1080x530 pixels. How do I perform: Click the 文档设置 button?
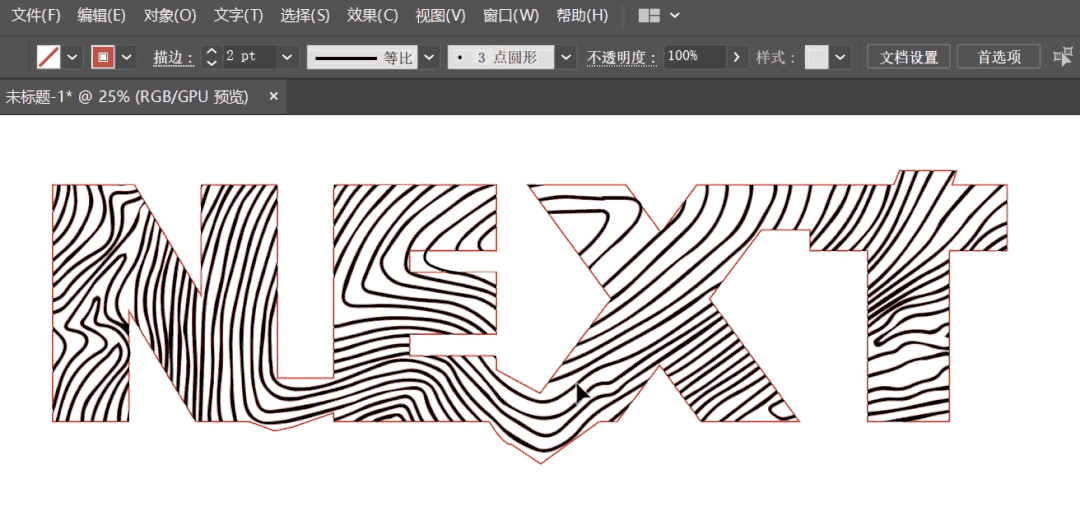(x=908, y=57)
